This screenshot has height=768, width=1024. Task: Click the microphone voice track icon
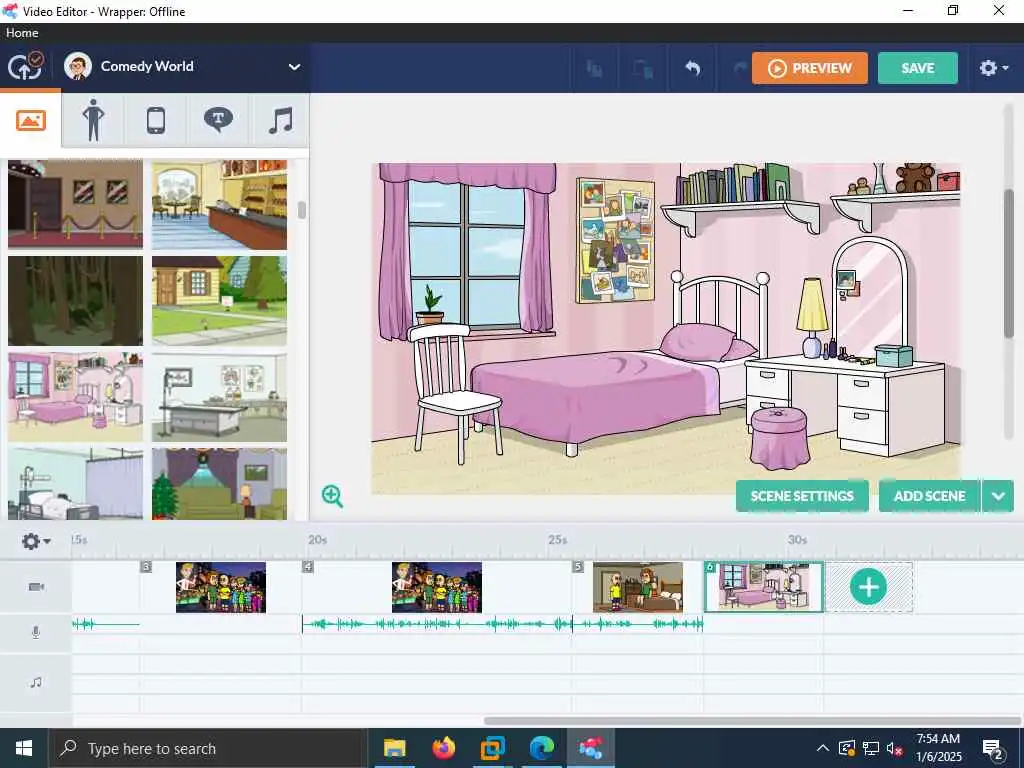[x=36, y=632]
